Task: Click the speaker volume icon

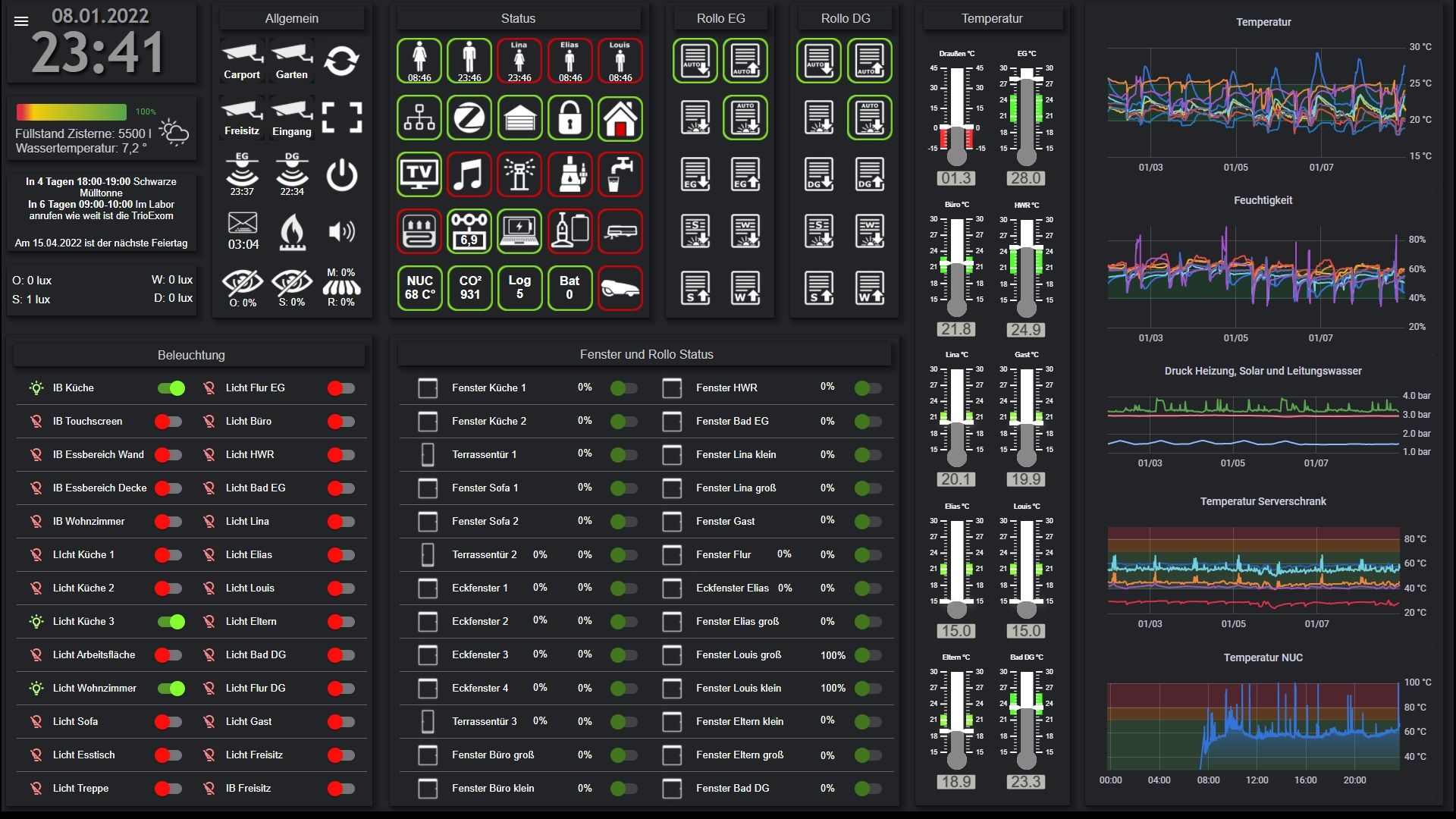Action: [342, 231]
